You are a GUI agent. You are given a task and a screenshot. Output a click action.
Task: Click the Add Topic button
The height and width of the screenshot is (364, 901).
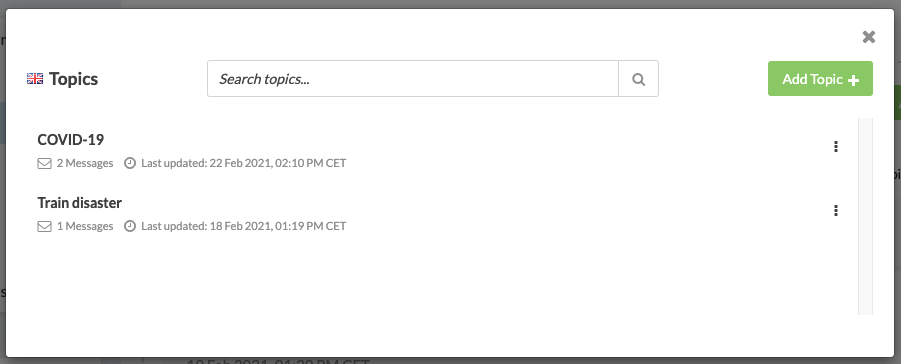[x=820, y=79]
